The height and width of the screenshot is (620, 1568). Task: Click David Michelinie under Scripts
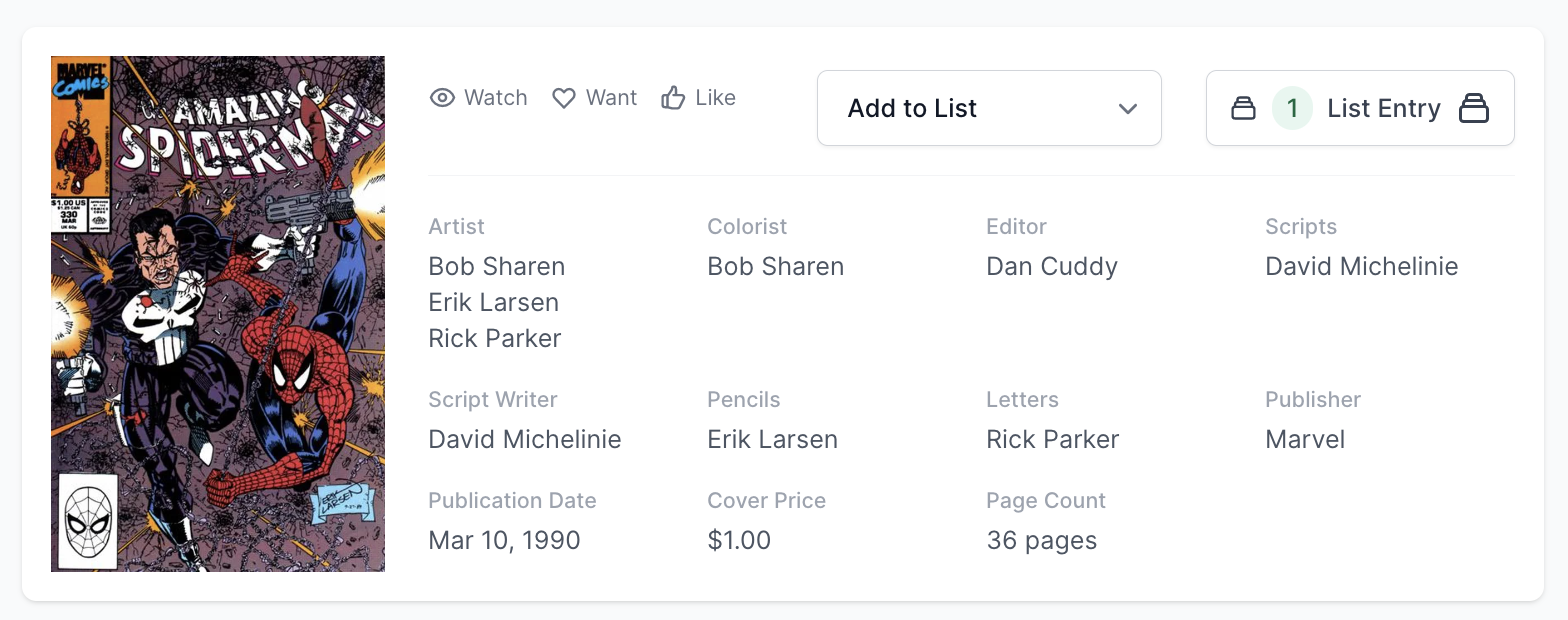click(1361, 266)
